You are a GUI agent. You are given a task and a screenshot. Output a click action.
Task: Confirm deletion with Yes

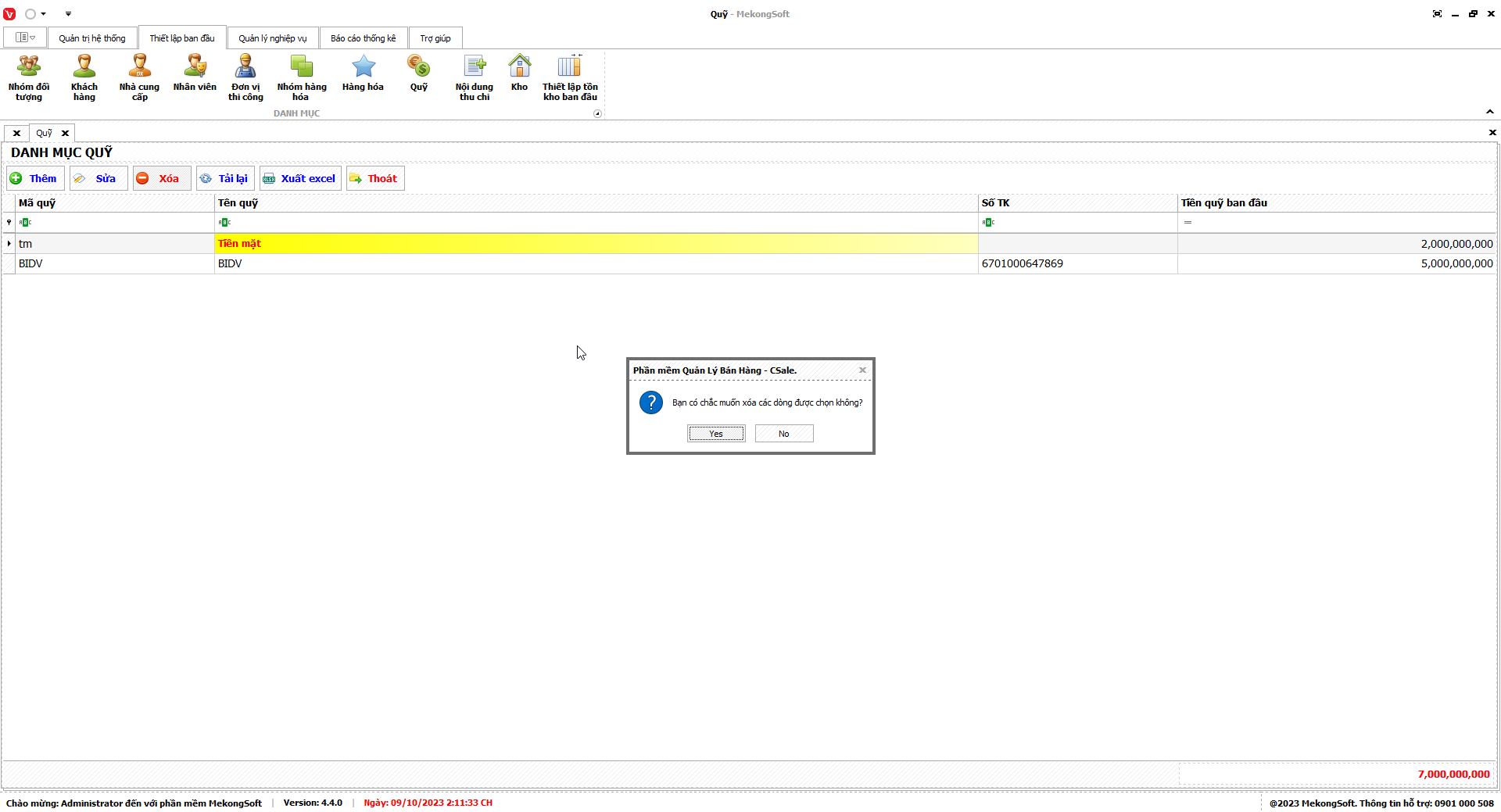click(716, 434)
